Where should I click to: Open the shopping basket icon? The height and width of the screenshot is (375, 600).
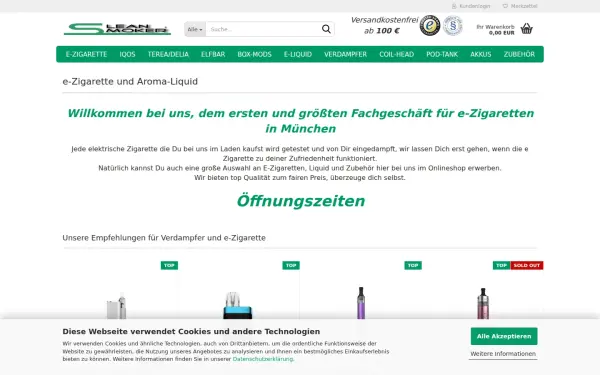tap(527, 29)
